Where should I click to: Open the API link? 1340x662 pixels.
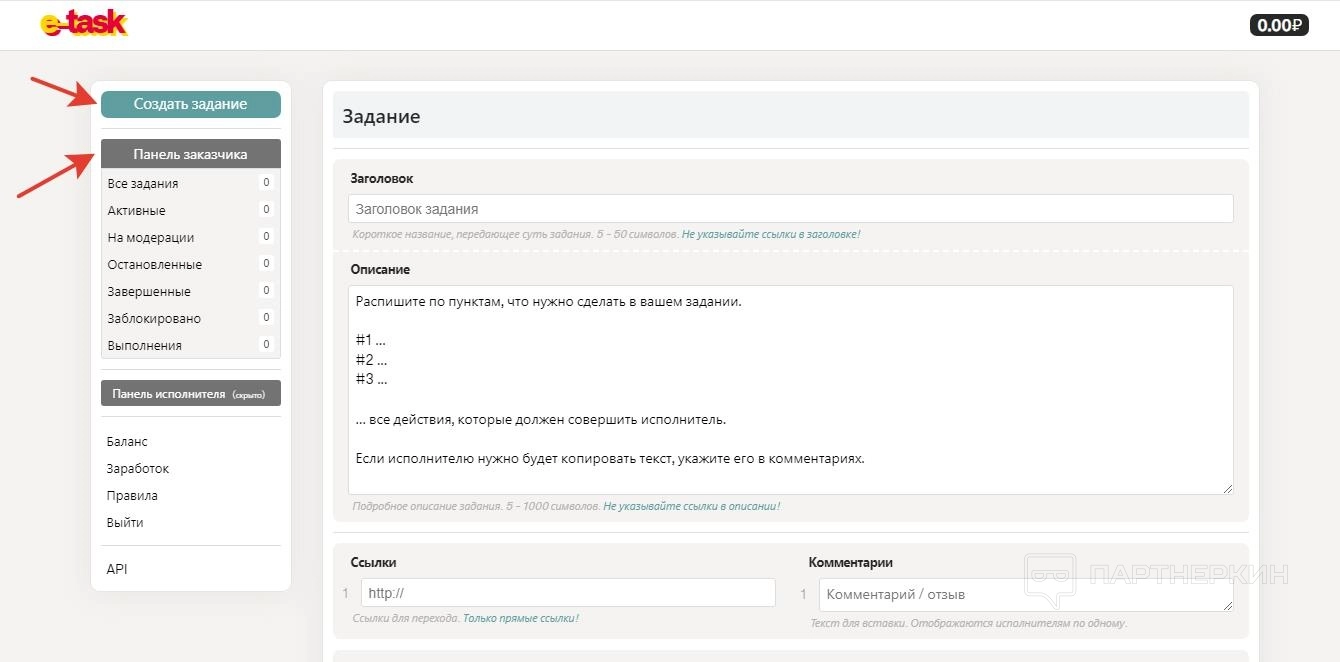point(117,570)
